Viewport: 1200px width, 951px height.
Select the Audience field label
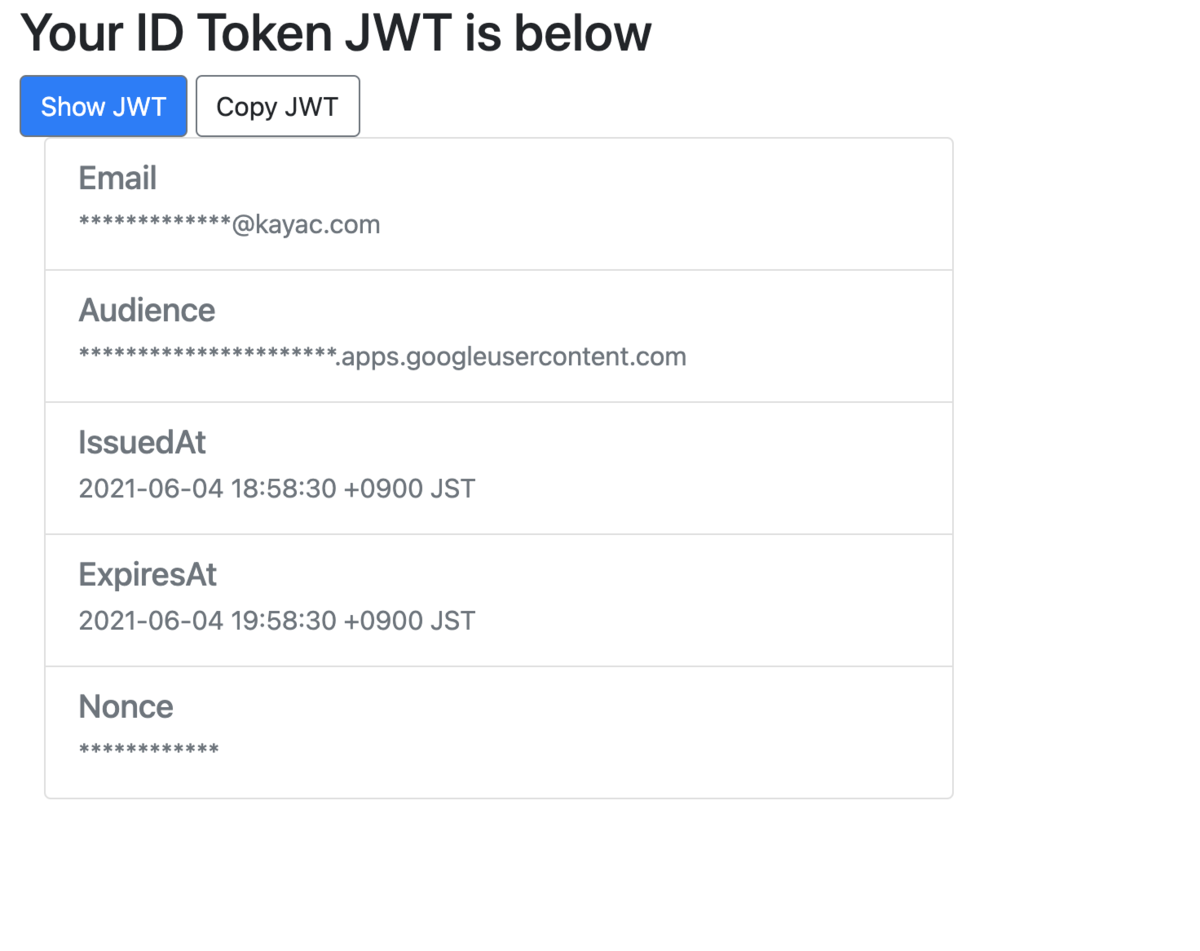point(147,310)
